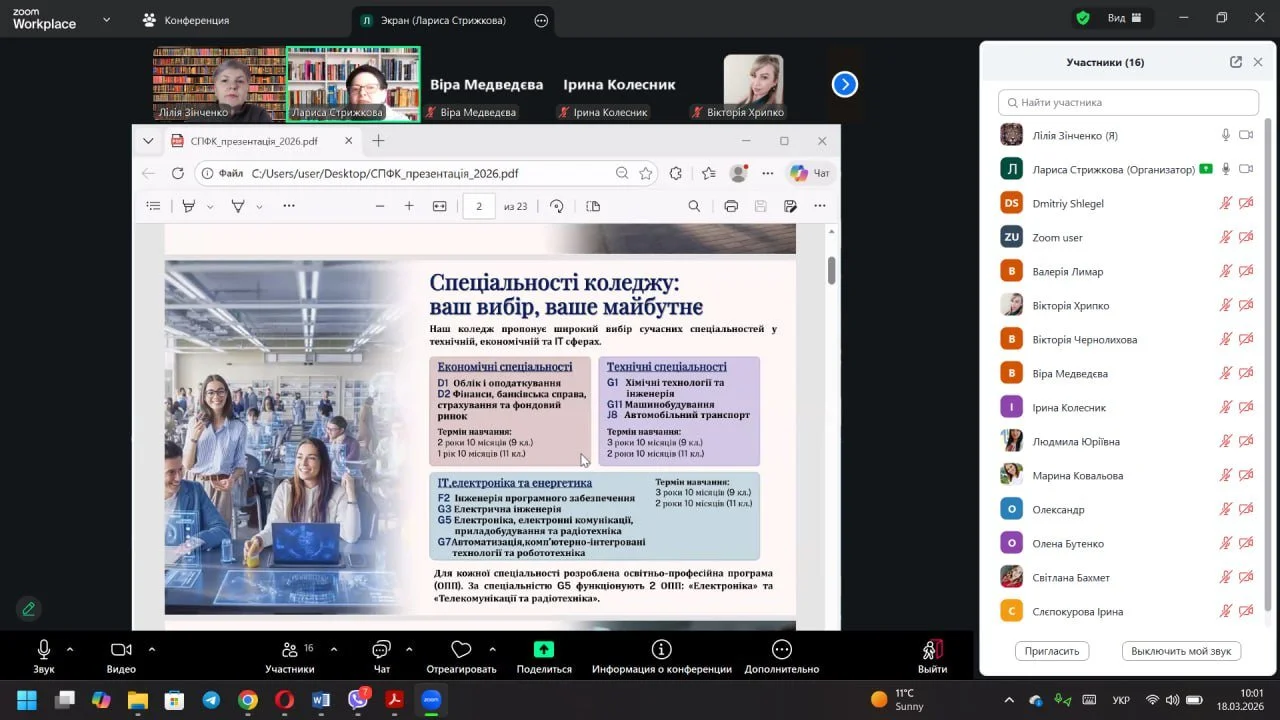The height and width of the screenshot is (720, 1280).
Task: Open Информация о конференции
Action: [661, 656]
